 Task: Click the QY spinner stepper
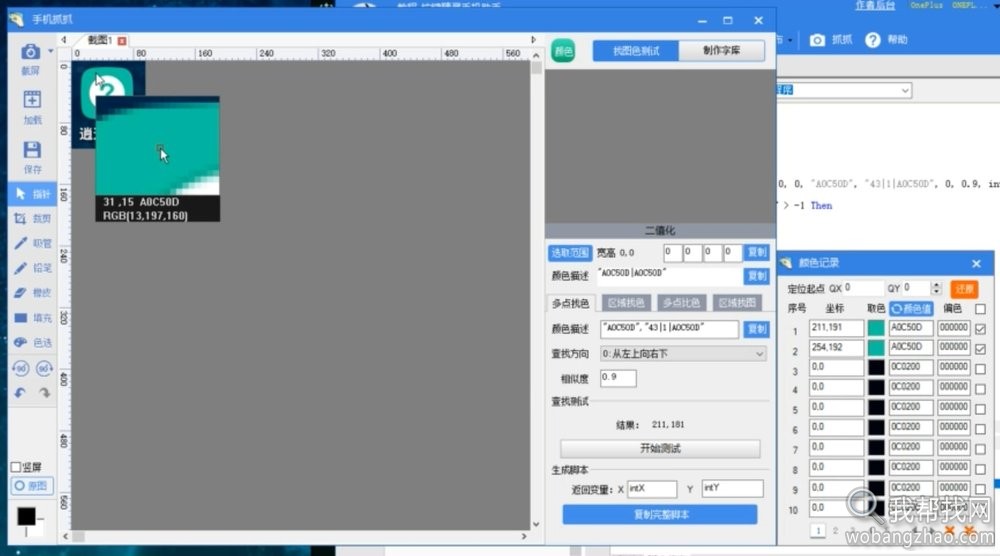click(x=936, y=288)
